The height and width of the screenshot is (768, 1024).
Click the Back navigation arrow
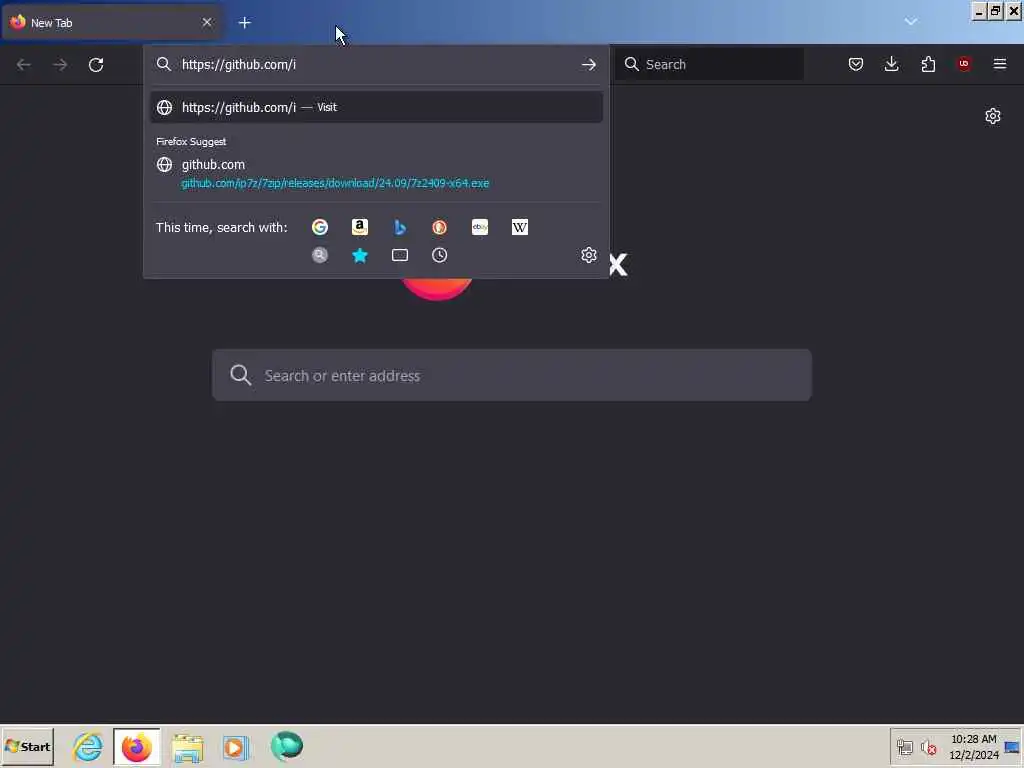click(24, 65)
